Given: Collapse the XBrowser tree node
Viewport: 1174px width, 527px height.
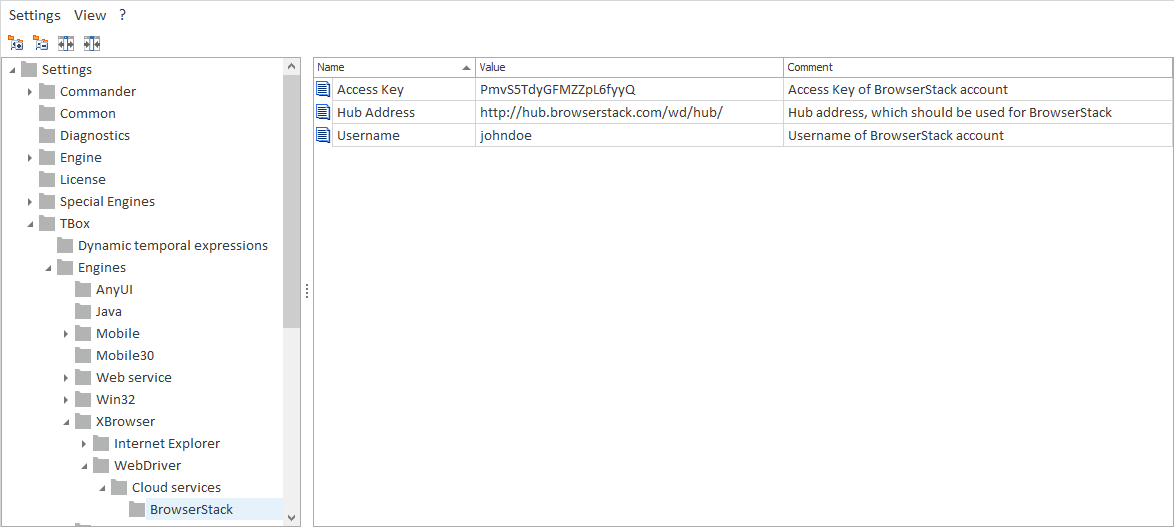Looking at the screenshot, I should point(66,422).
